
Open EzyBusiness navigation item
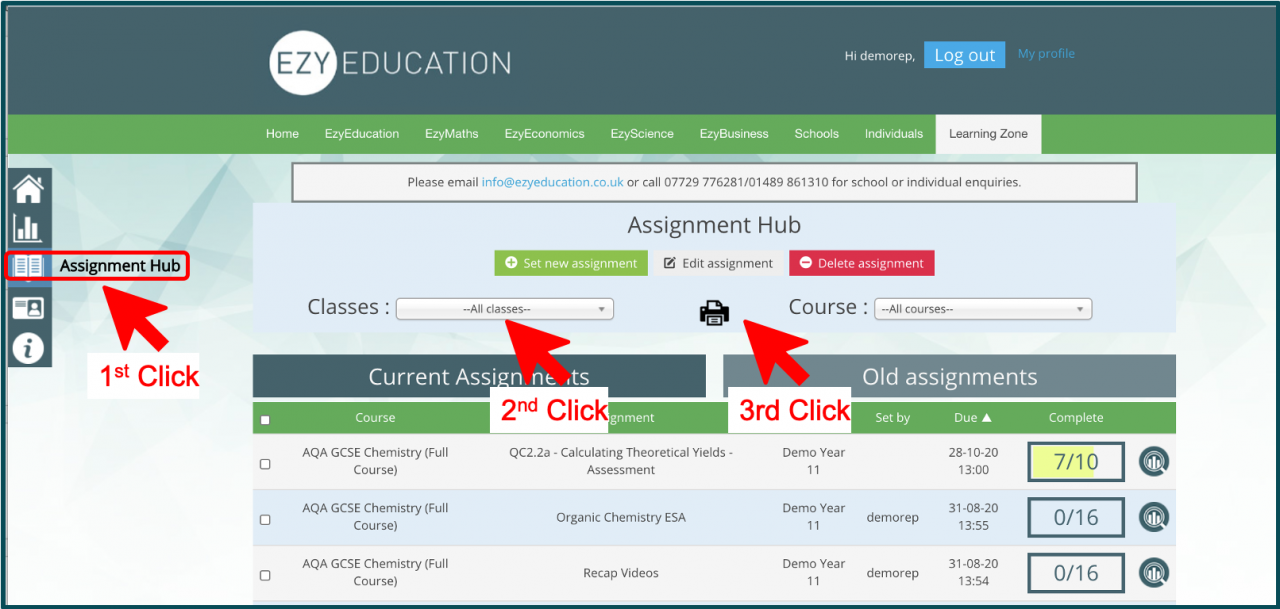click(734, 134)
